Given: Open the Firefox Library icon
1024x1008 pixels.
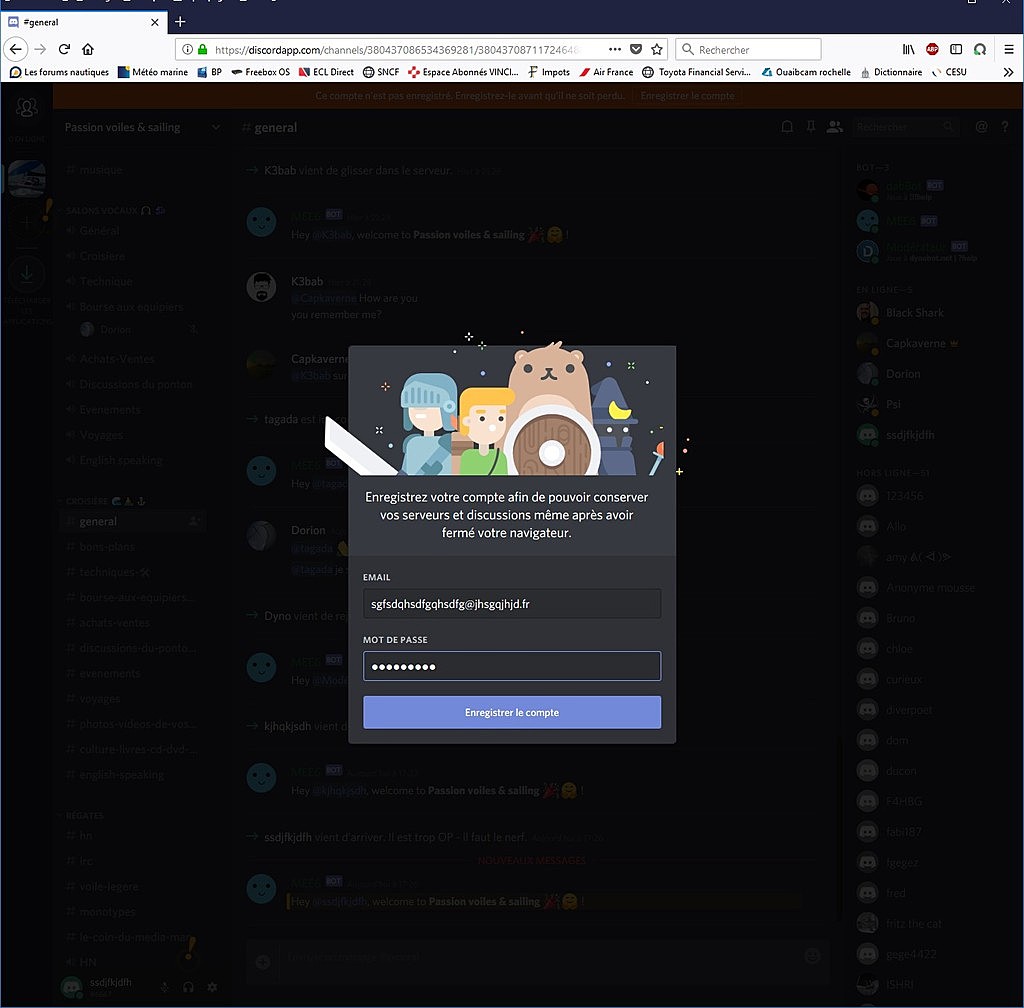Looking at the screenshot, I should point(908,50).
